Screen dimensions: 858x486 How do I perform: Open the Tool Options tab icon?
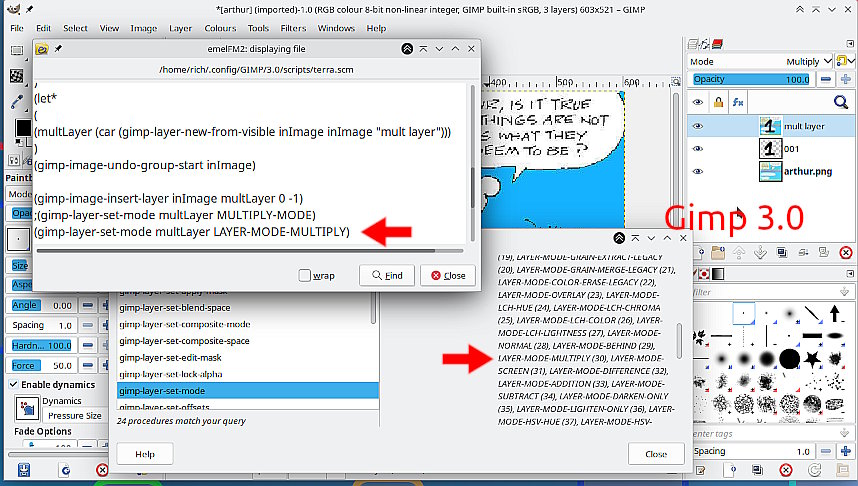click(13, 160)
